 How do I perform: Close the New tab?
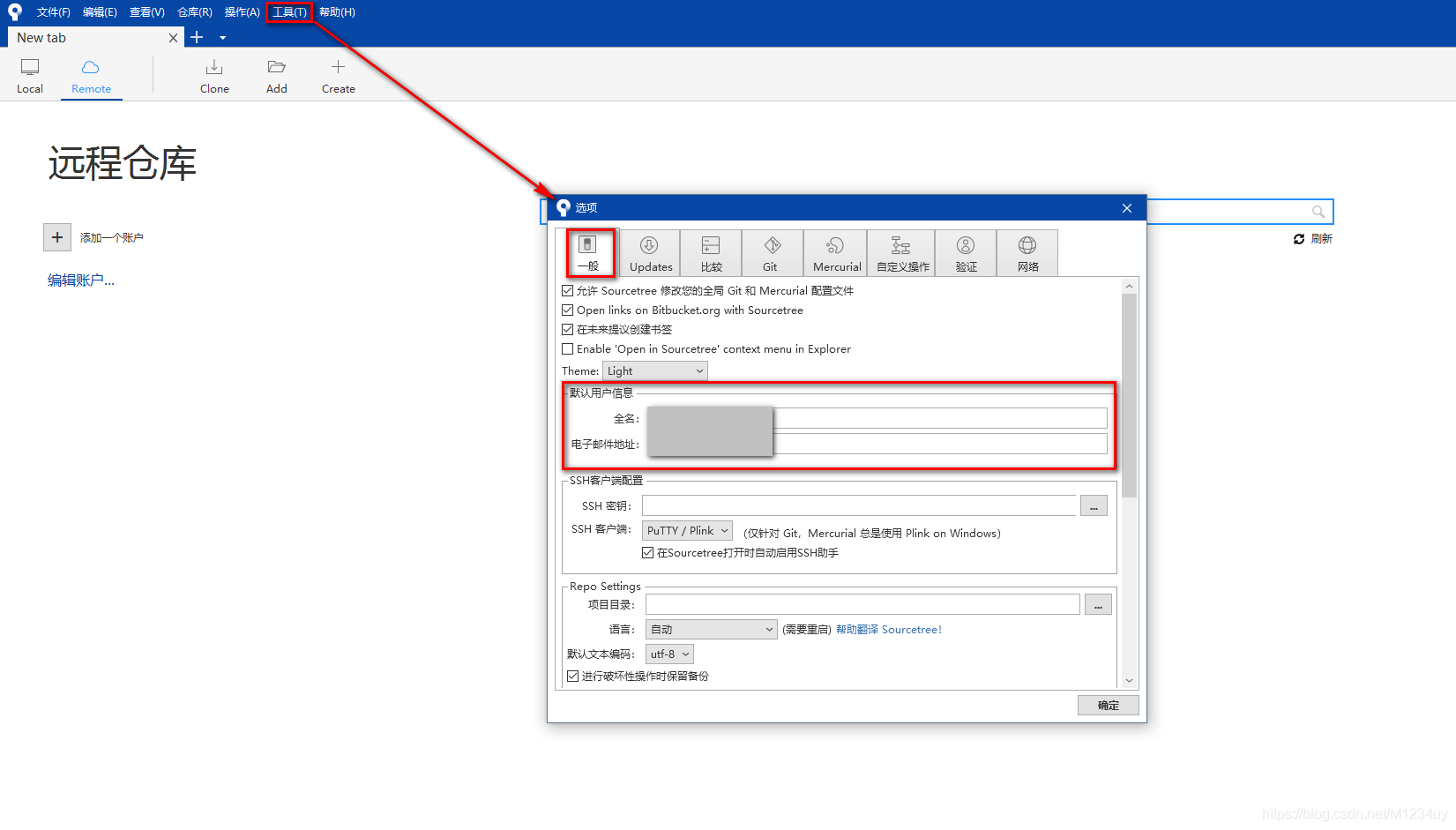(173, 38)
